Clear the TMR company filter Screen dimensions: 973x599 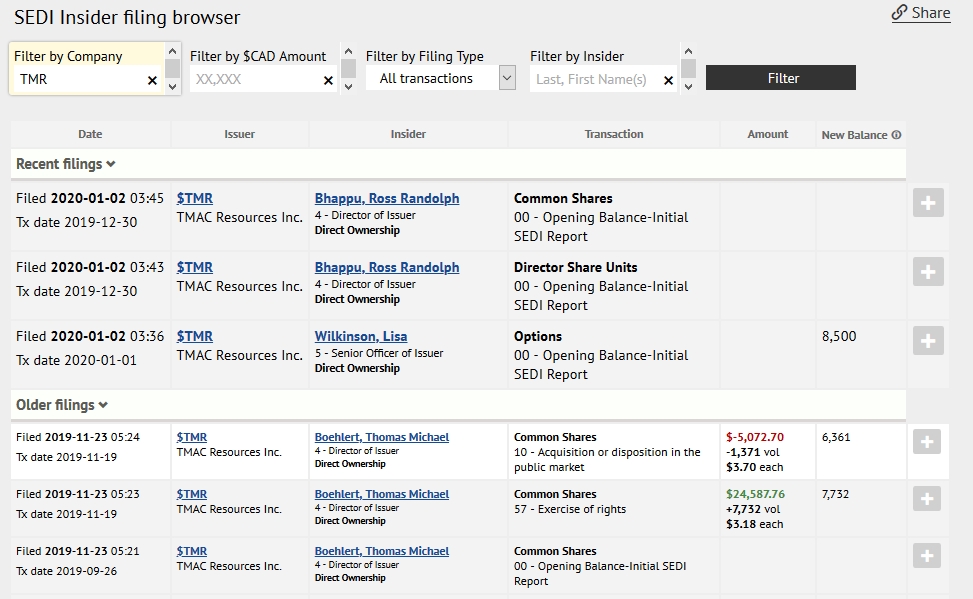(152, 80)
